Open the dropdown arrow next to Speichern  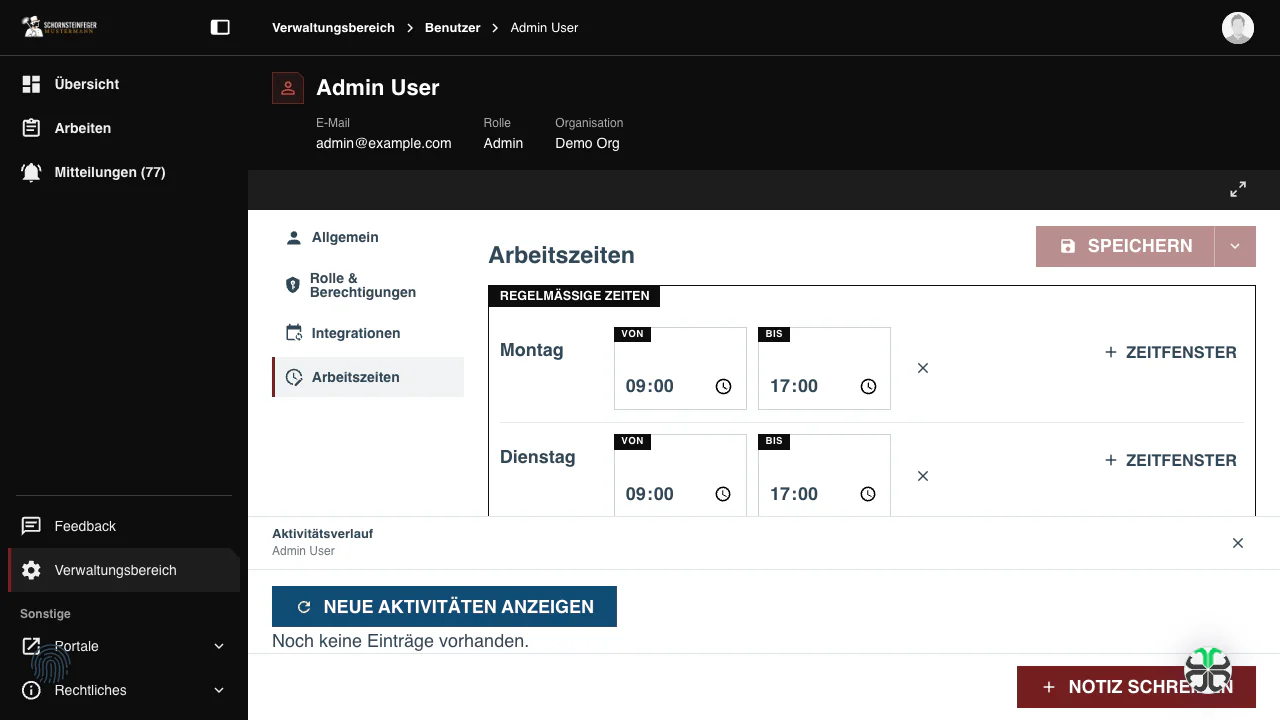(x=1235, y=246)
